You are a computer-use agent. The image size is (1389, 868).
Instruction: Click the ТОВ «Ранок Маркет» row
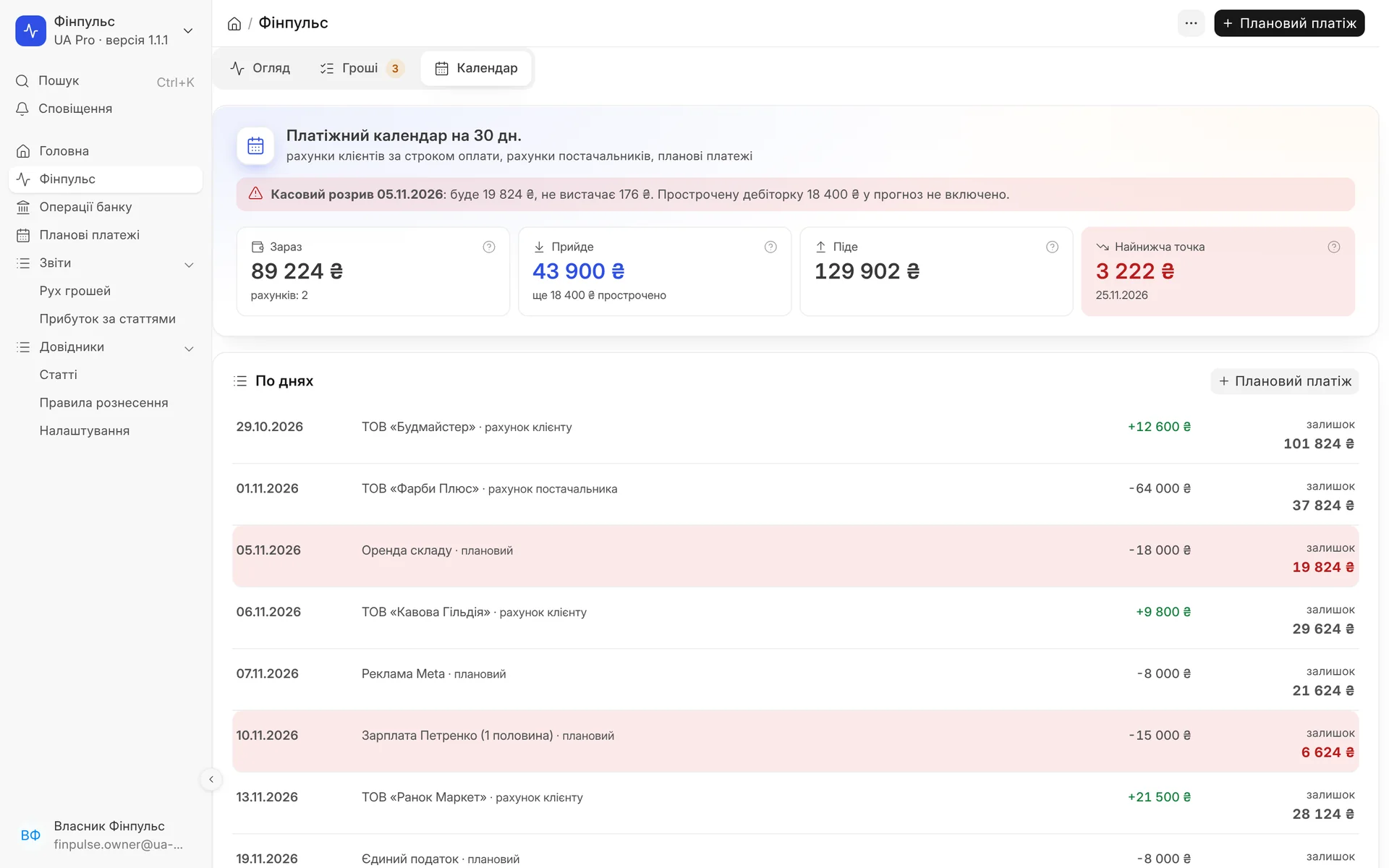(795, 803)
